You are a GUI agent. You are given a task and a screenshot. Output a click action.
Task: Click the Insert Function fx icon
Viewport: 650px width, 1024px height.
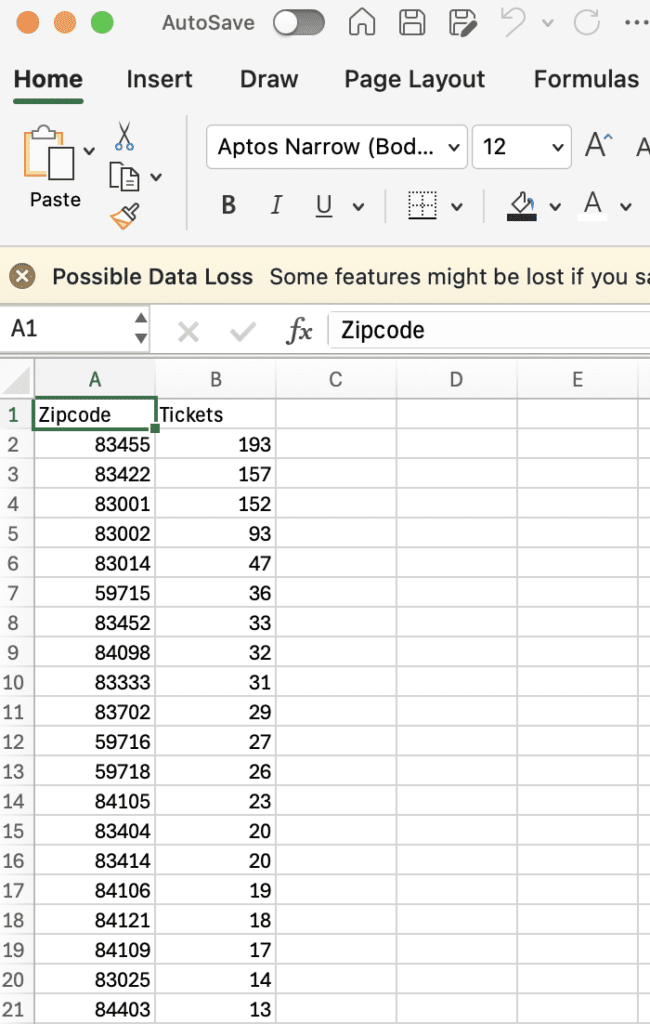[x=299, y=330]
